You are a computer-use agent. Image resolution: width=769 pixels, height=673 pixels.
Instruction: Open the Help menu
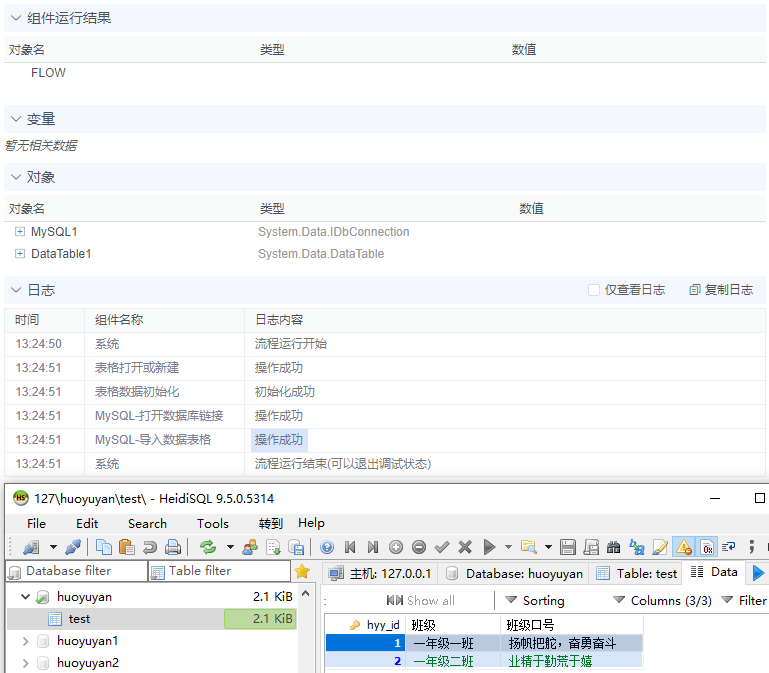pos(311,523)
